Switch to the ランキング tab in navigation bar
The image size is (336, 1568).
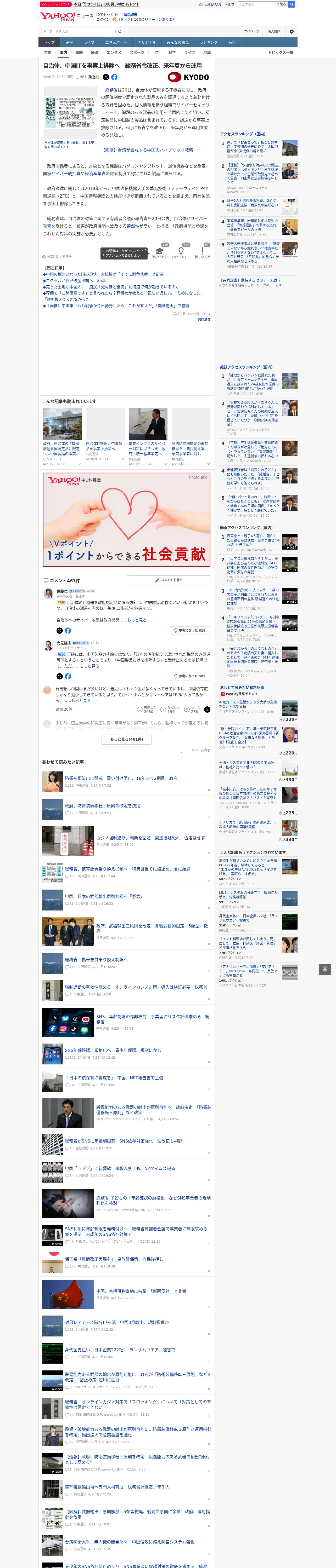pos(209,43)
